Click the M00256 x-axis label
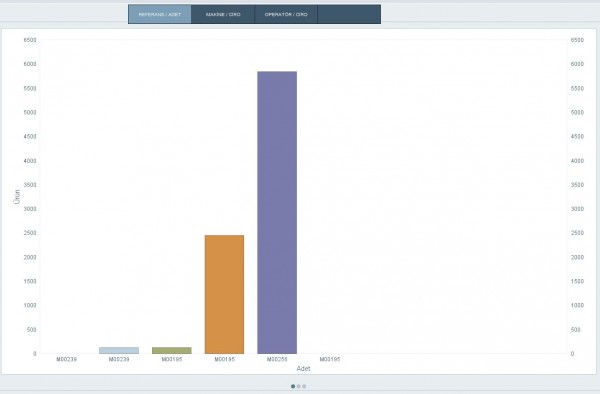The image size is (600, 394). (277, 359)
